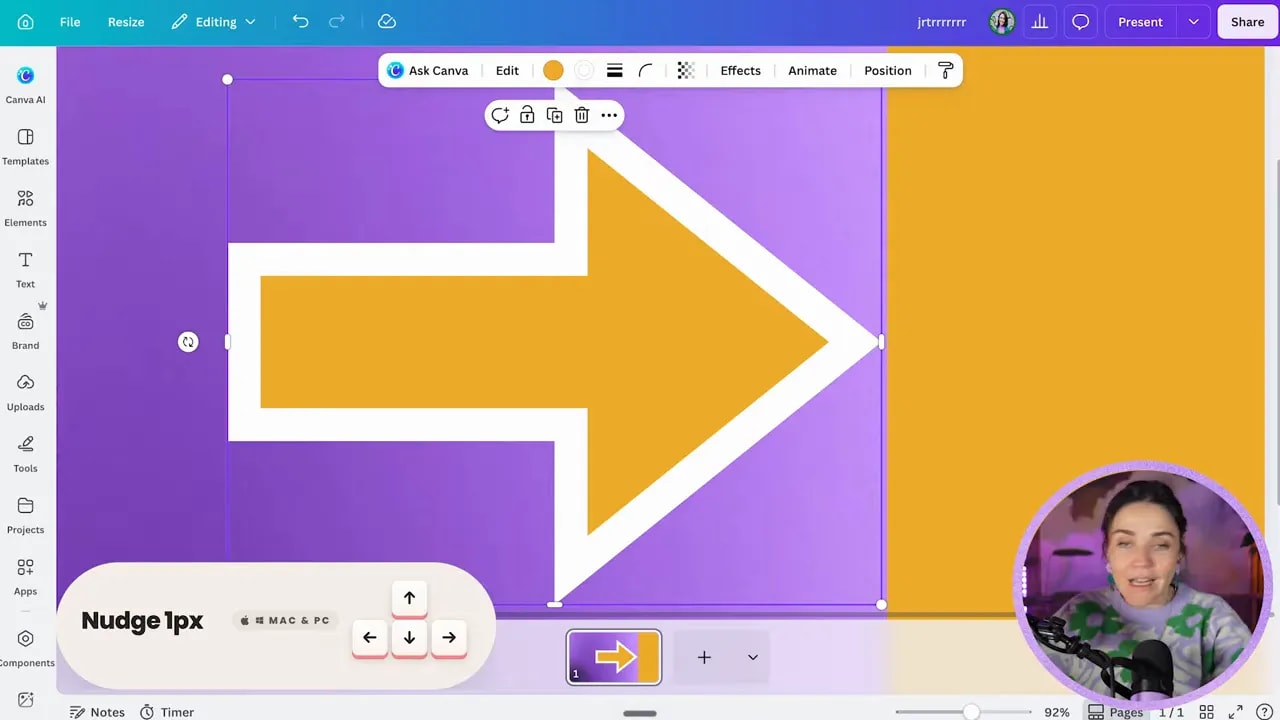This screenshot has height=720, width=1280.
Task: Check cloud save status icon
Action: [x=387, y=22]
